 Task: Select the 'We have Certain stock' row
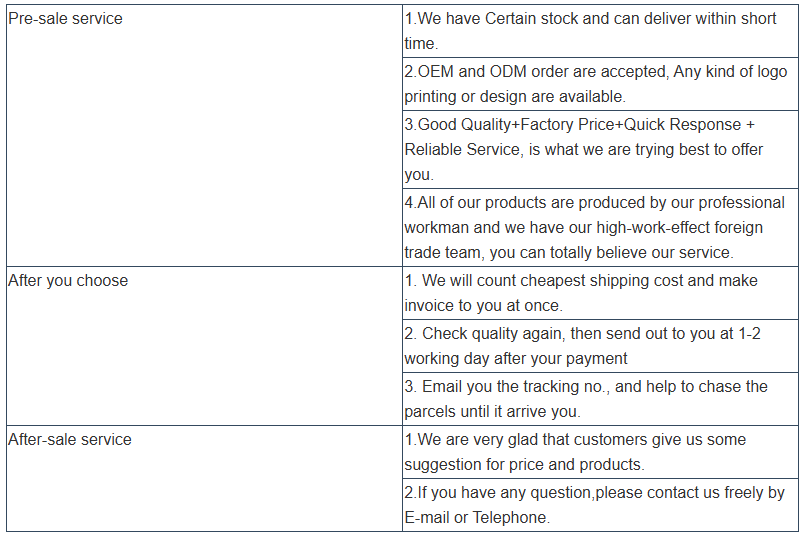pos(600,31)
